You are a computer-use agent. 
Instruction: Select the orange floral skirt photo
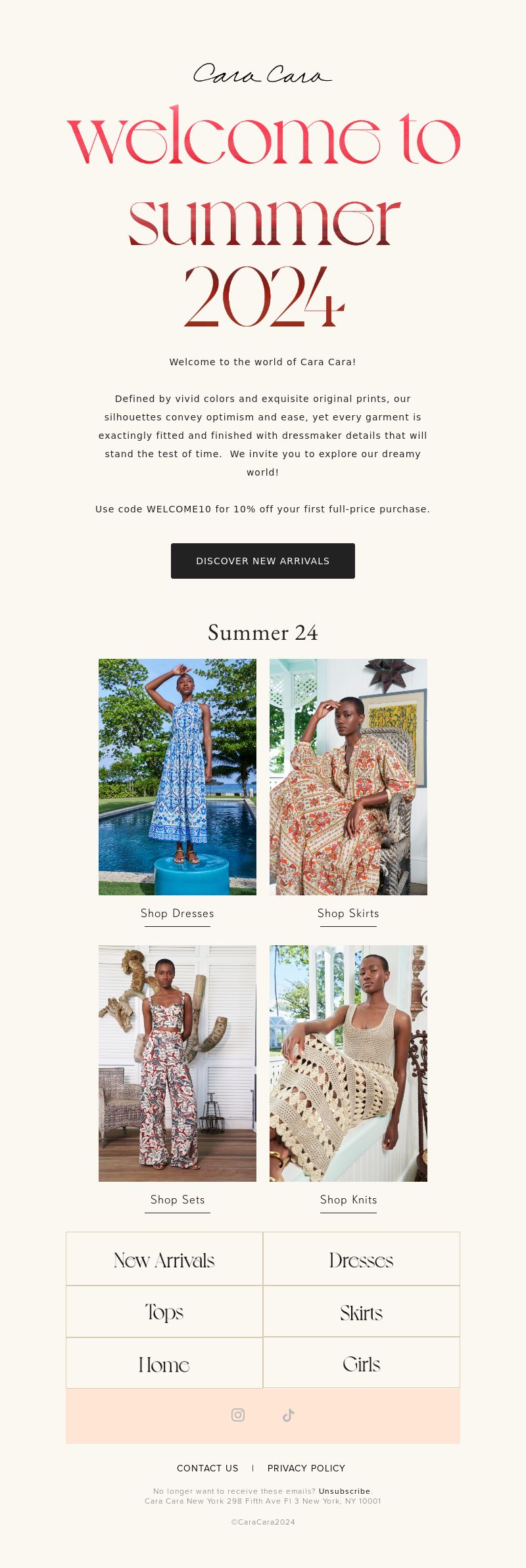[348, 777]
